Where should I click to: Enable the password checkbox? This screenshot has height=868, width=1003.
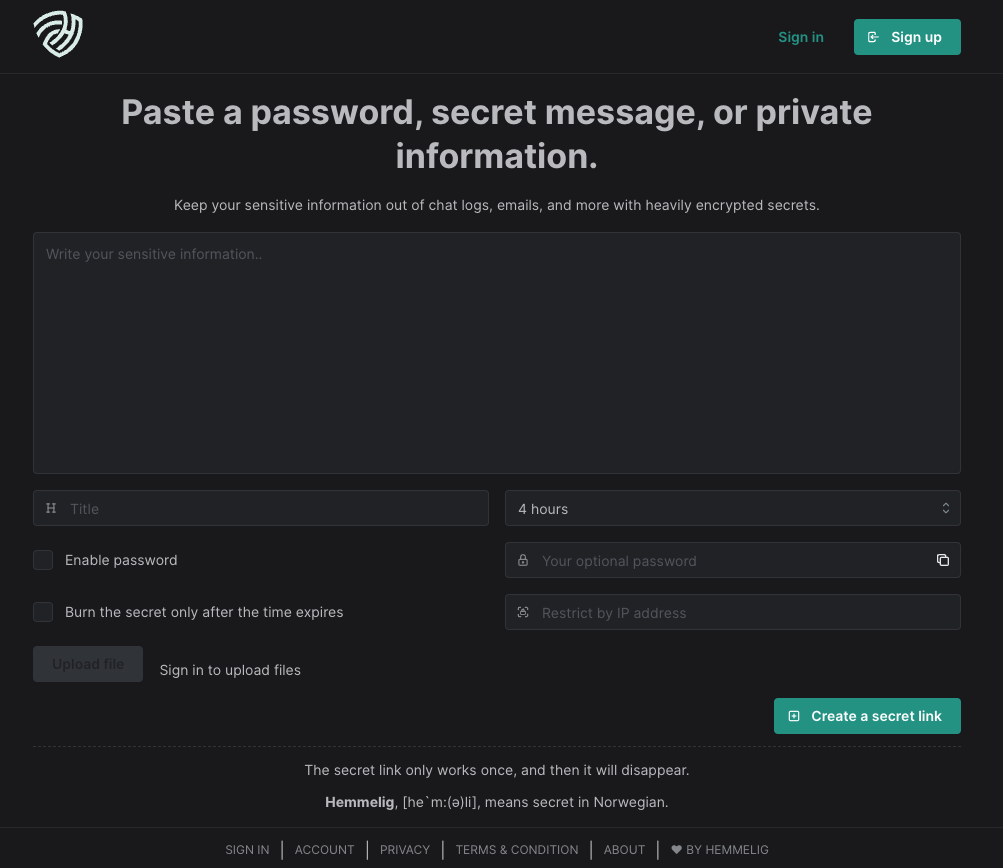(43, 560)
